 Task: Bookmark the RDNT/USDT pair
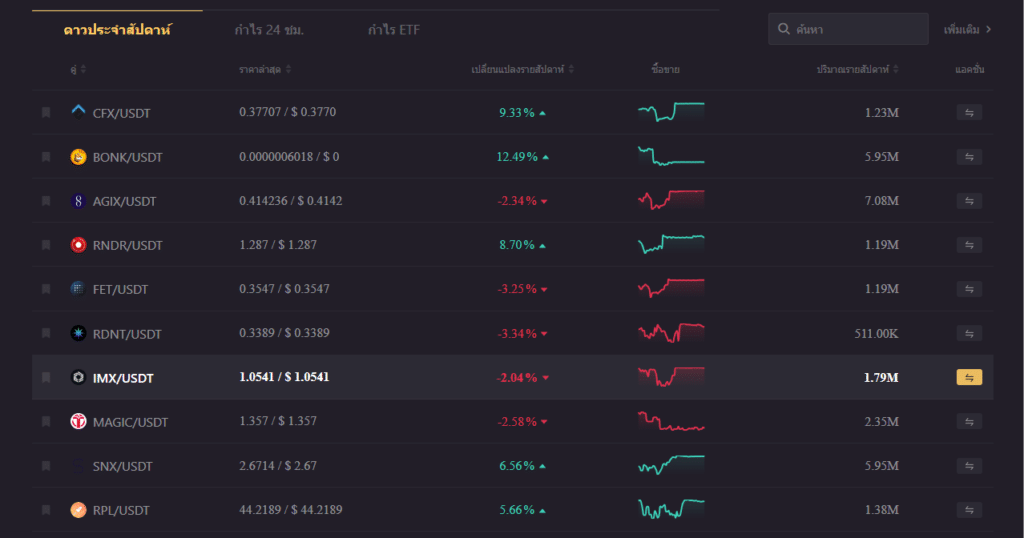coord(46,333)
